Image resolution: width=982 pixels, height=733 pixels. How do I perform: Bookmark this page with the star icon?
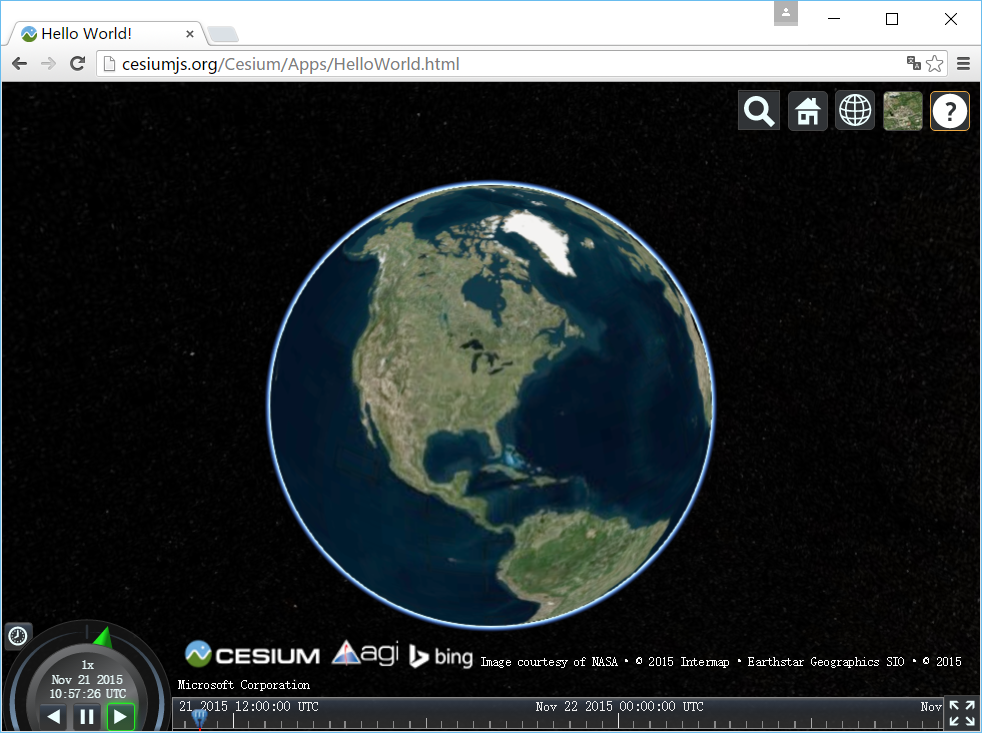934,63
